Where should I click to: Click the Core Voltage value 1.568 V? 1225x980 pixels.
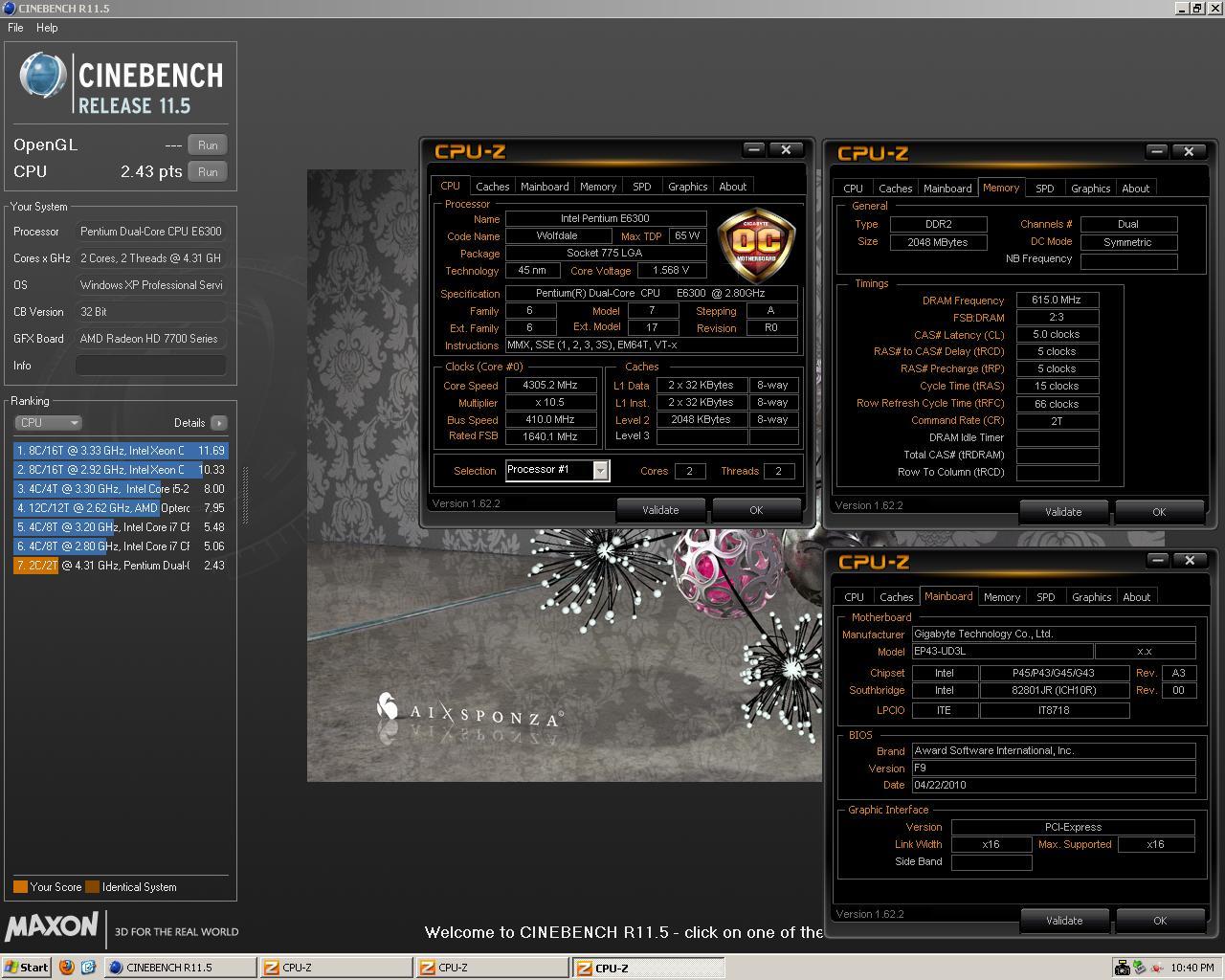(x=671, y=270)
